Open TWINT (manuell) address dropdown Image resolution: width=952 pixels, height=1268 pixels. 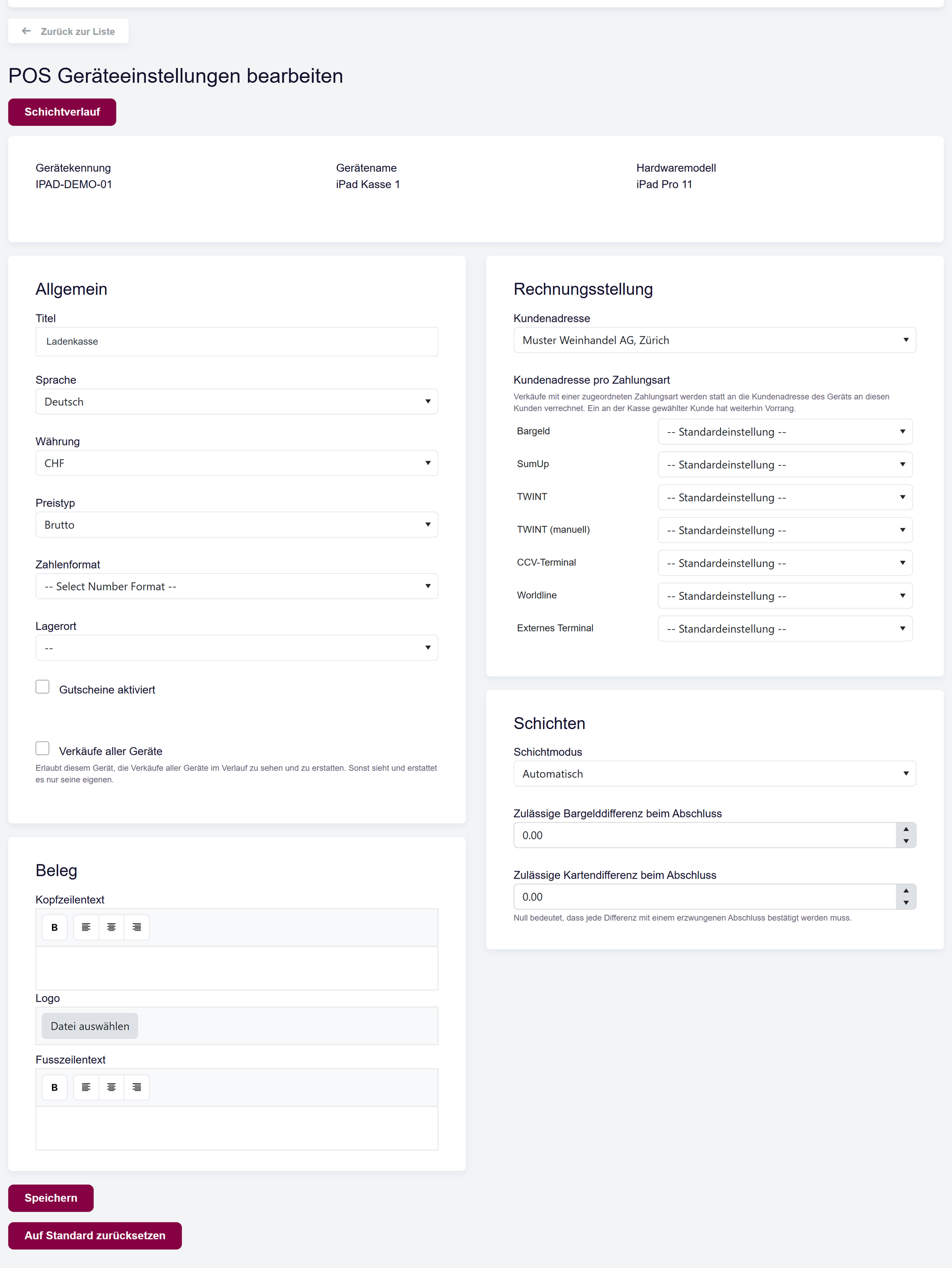785,530
